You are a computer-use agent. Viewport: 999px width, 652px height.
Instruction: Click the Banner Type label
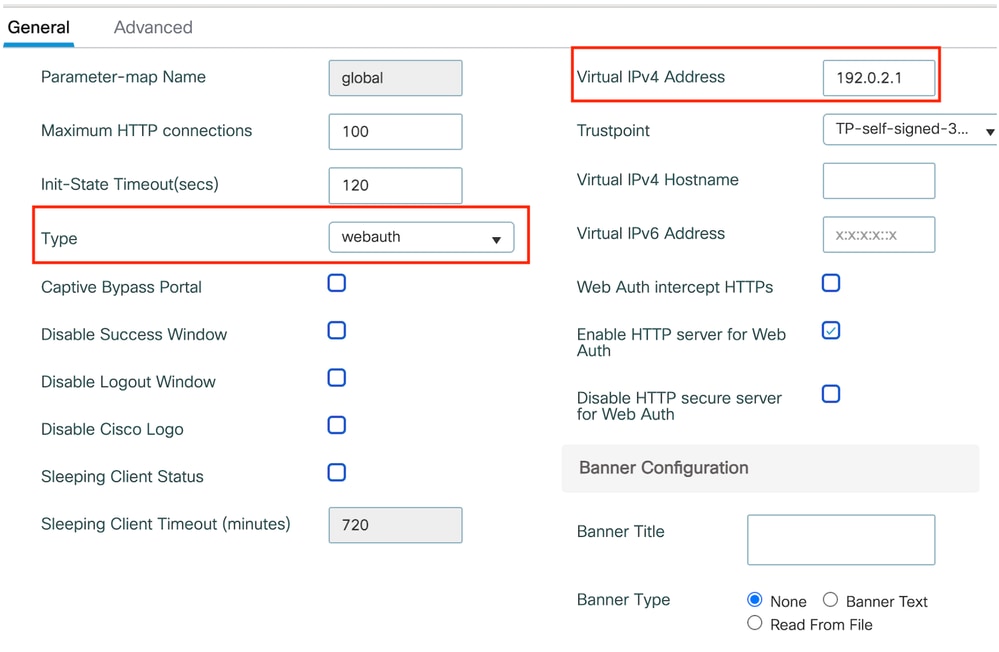tap(623, 600)
